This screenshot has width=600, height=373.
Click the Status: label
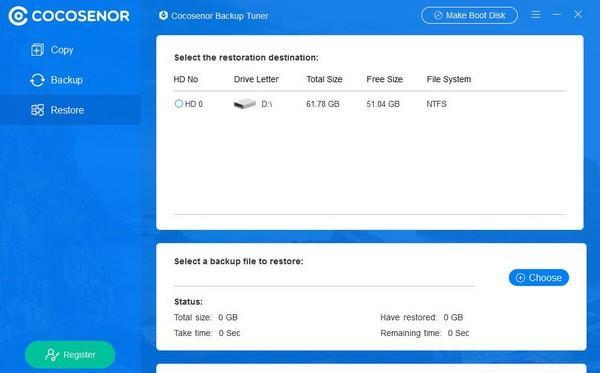pyautogui.click(x=188, y=301)
